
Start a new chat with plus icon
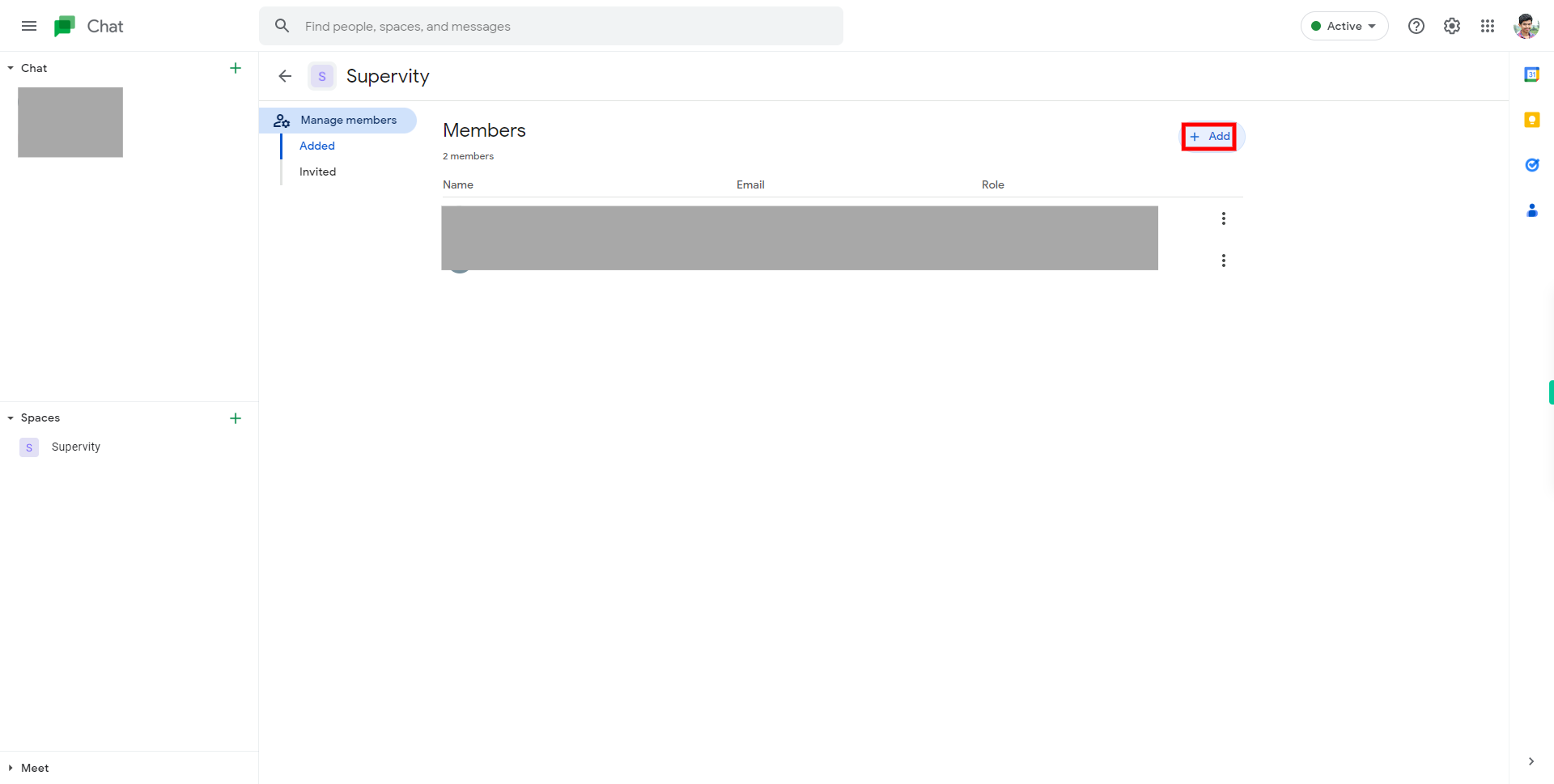pos(236,68)
